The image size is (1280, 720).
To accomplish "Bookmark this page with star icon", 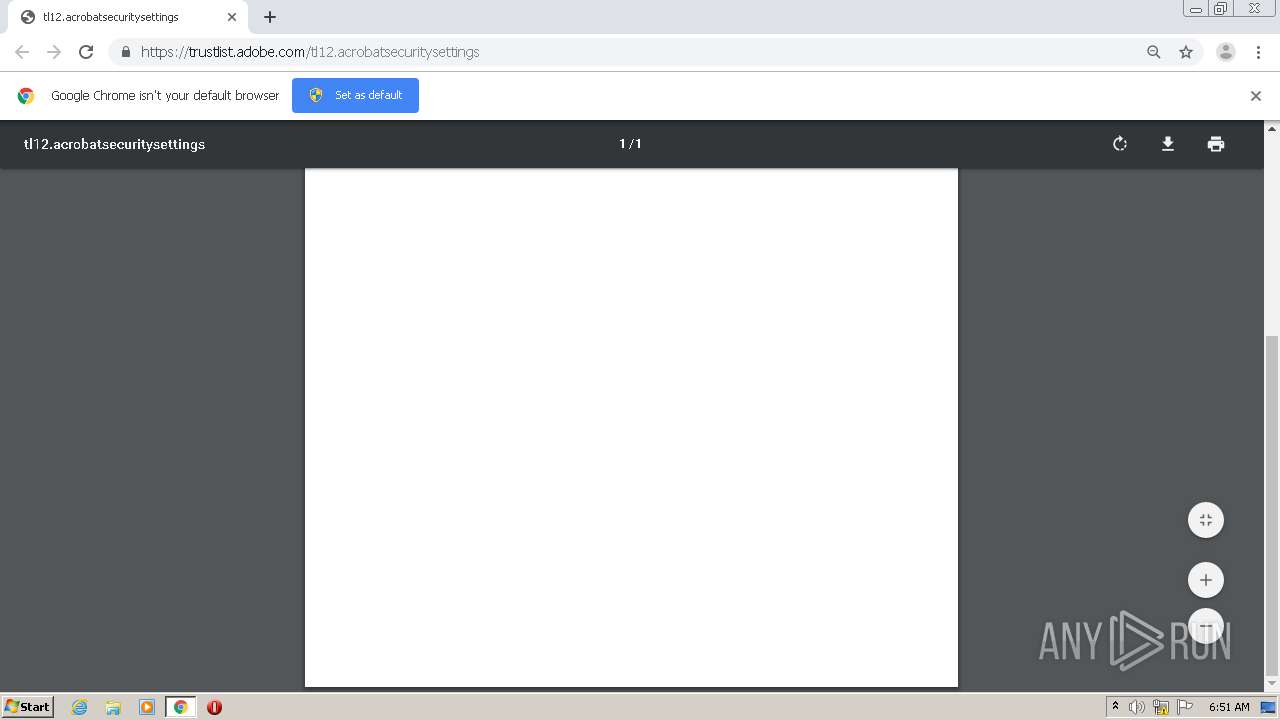I will click(1186, 52).
